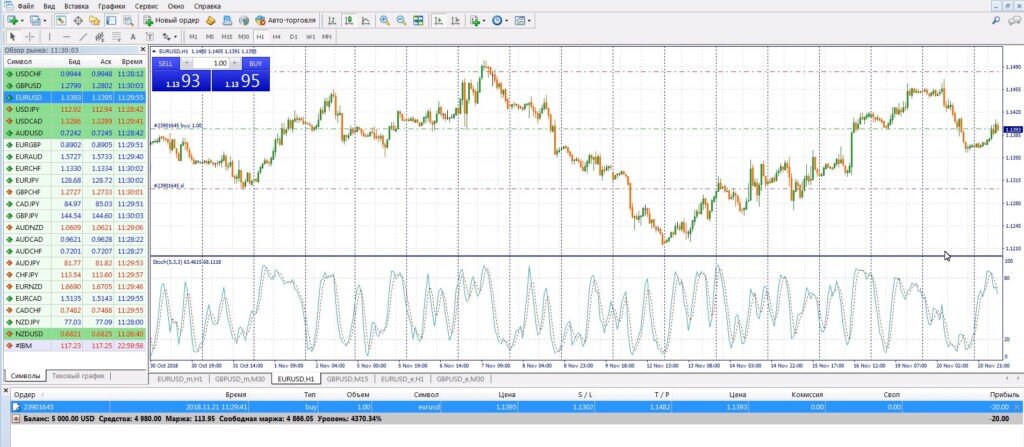Select the trendline drawing tool
Screen dimensions: 1024x447
(x=83, y=36)
